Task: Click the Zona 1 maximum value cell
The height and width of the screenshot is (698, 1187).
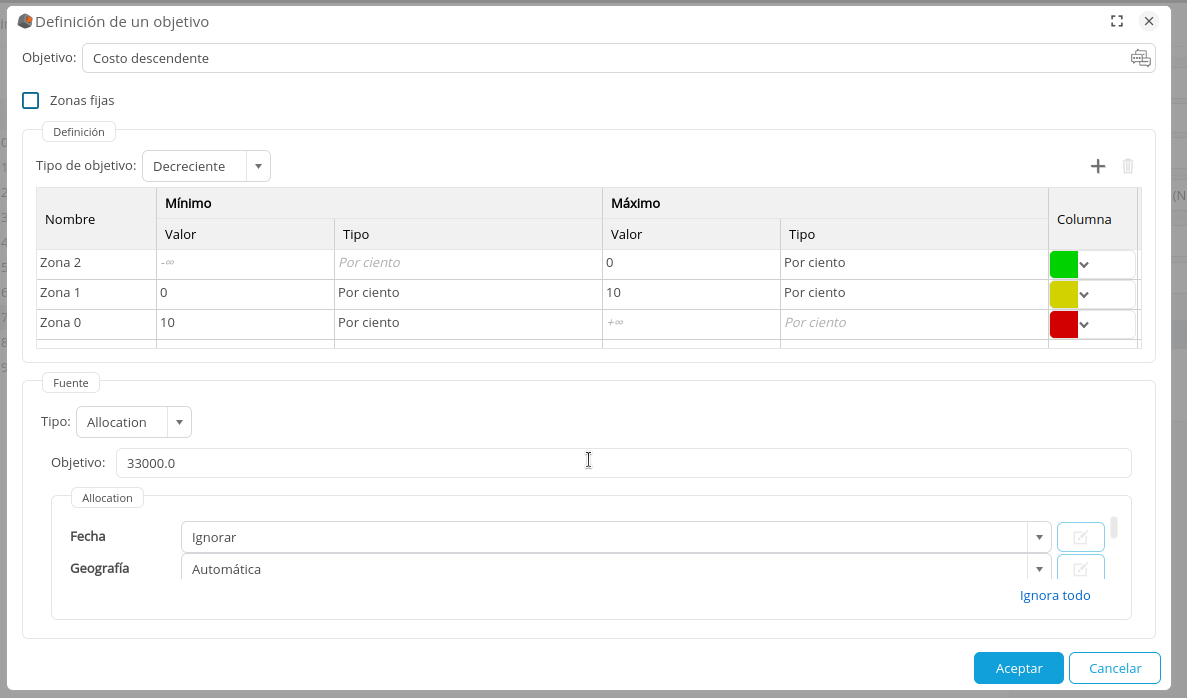Action: [x=690, y=293]
